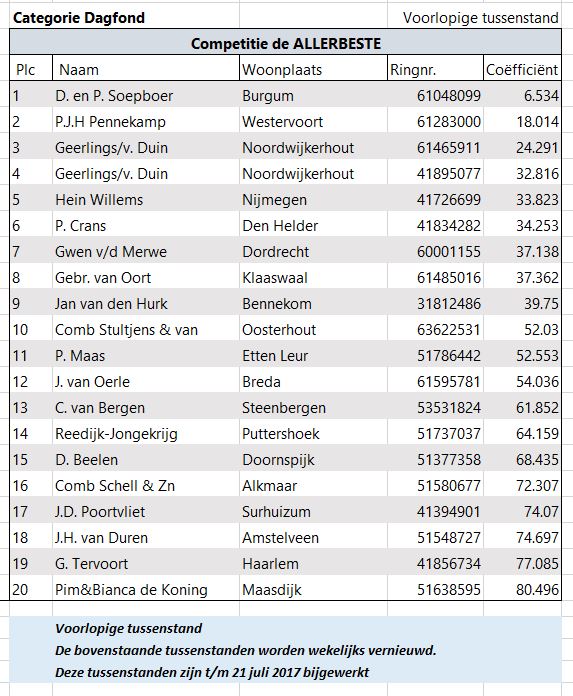
Task: Click the 'Den Helder' cell
Action: [313, 225]
